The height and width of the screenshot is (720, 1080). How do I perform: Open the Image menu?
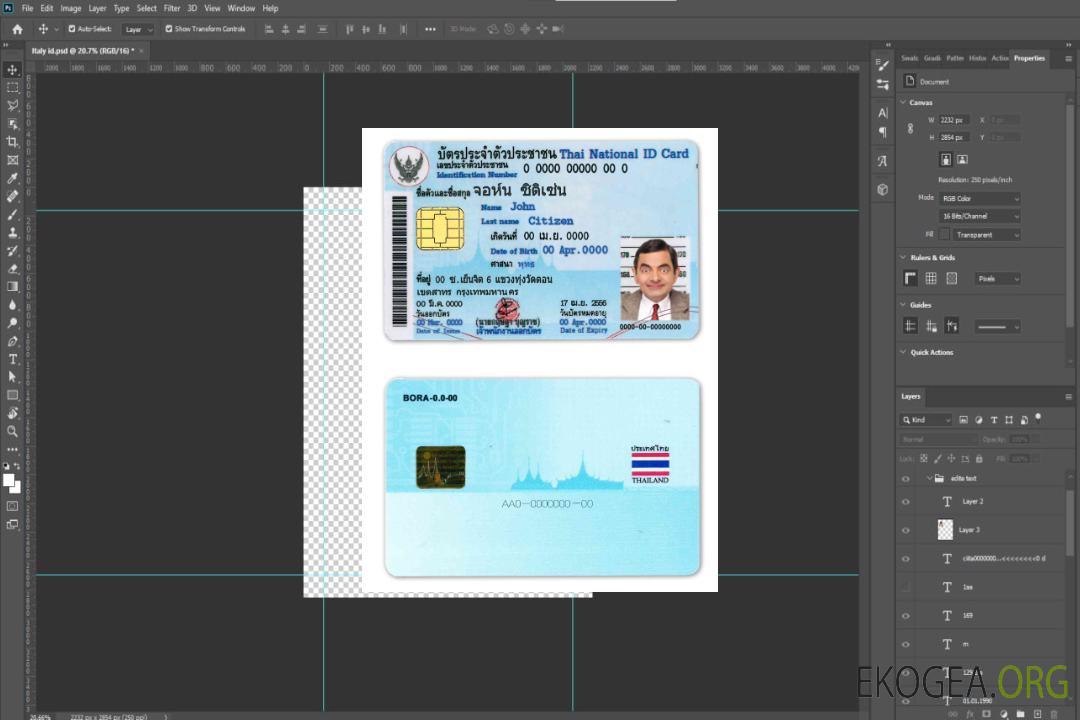pos(71,8)
